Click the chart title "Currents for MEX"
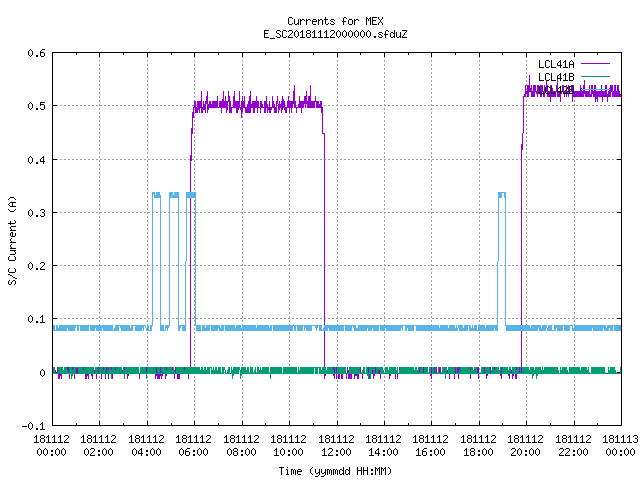This screenshot has width=640, height=480. (335, 21)
